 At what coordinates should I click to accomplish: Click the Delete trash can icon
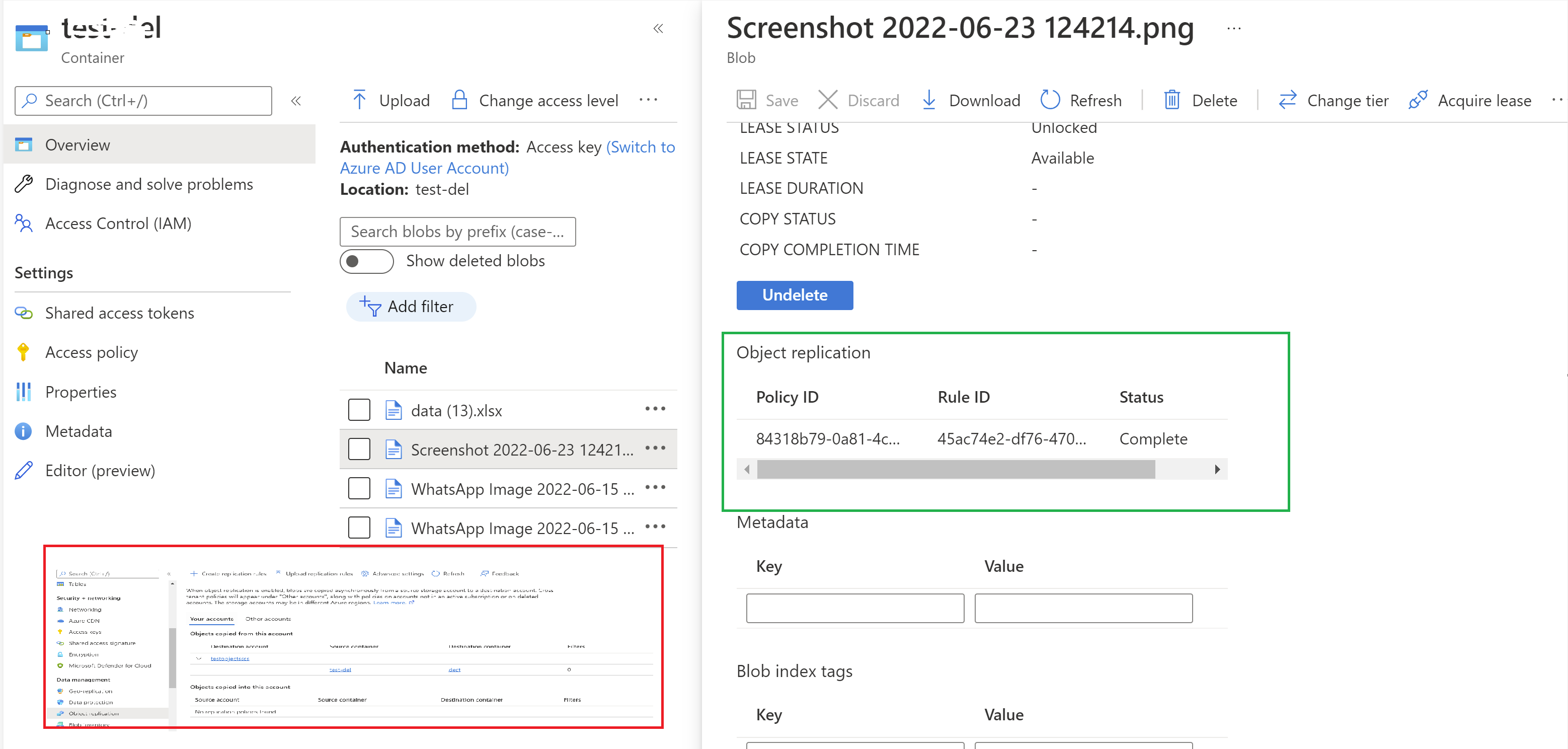point(1172,100)
